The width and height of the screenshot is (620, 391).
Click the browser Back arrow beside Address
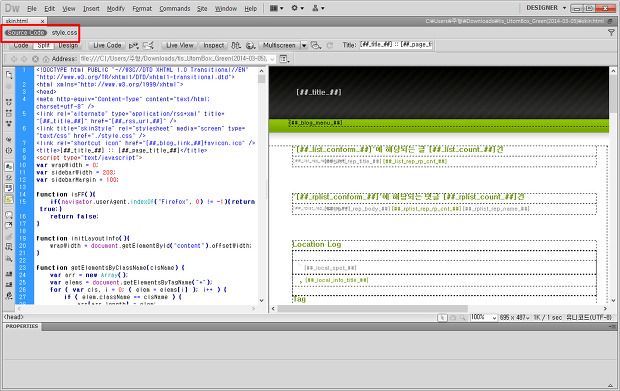point(14,59)
